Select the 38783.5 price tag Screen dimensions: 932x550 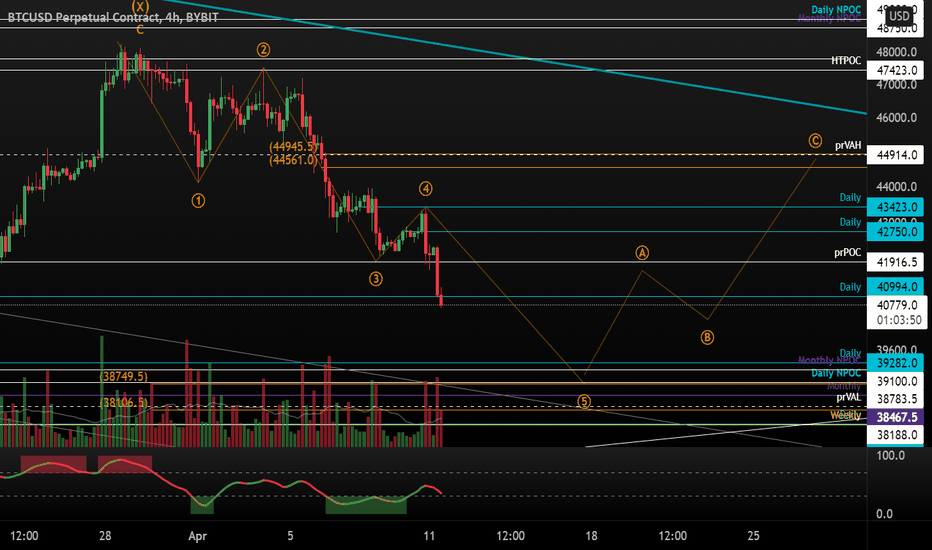[x=896, y=399]
